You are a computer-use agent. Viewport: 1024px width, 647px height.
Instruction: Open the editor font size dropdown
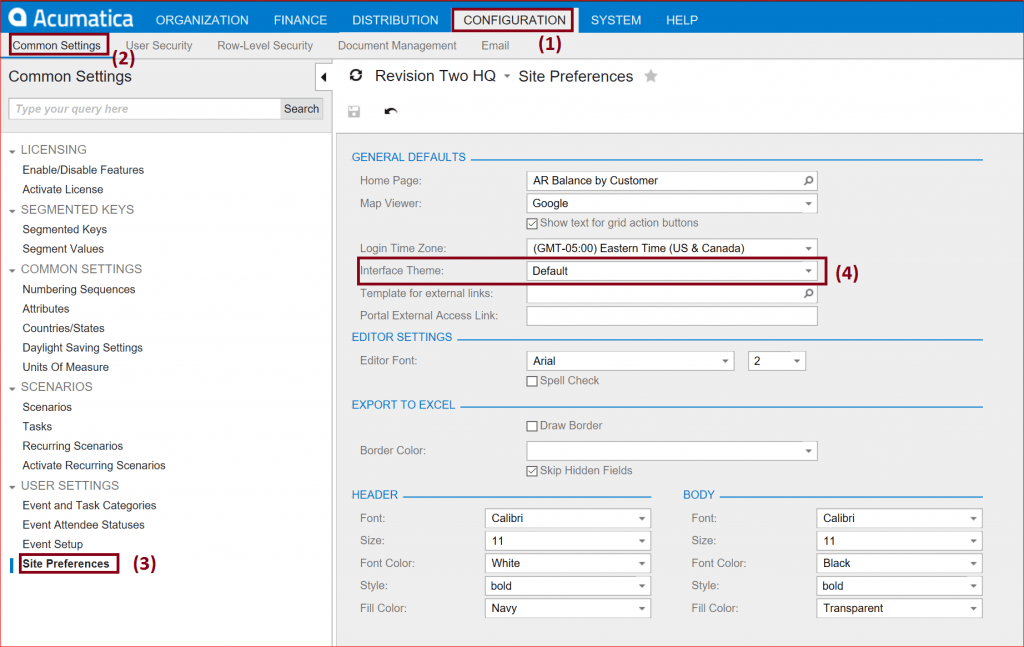(797, 361)
